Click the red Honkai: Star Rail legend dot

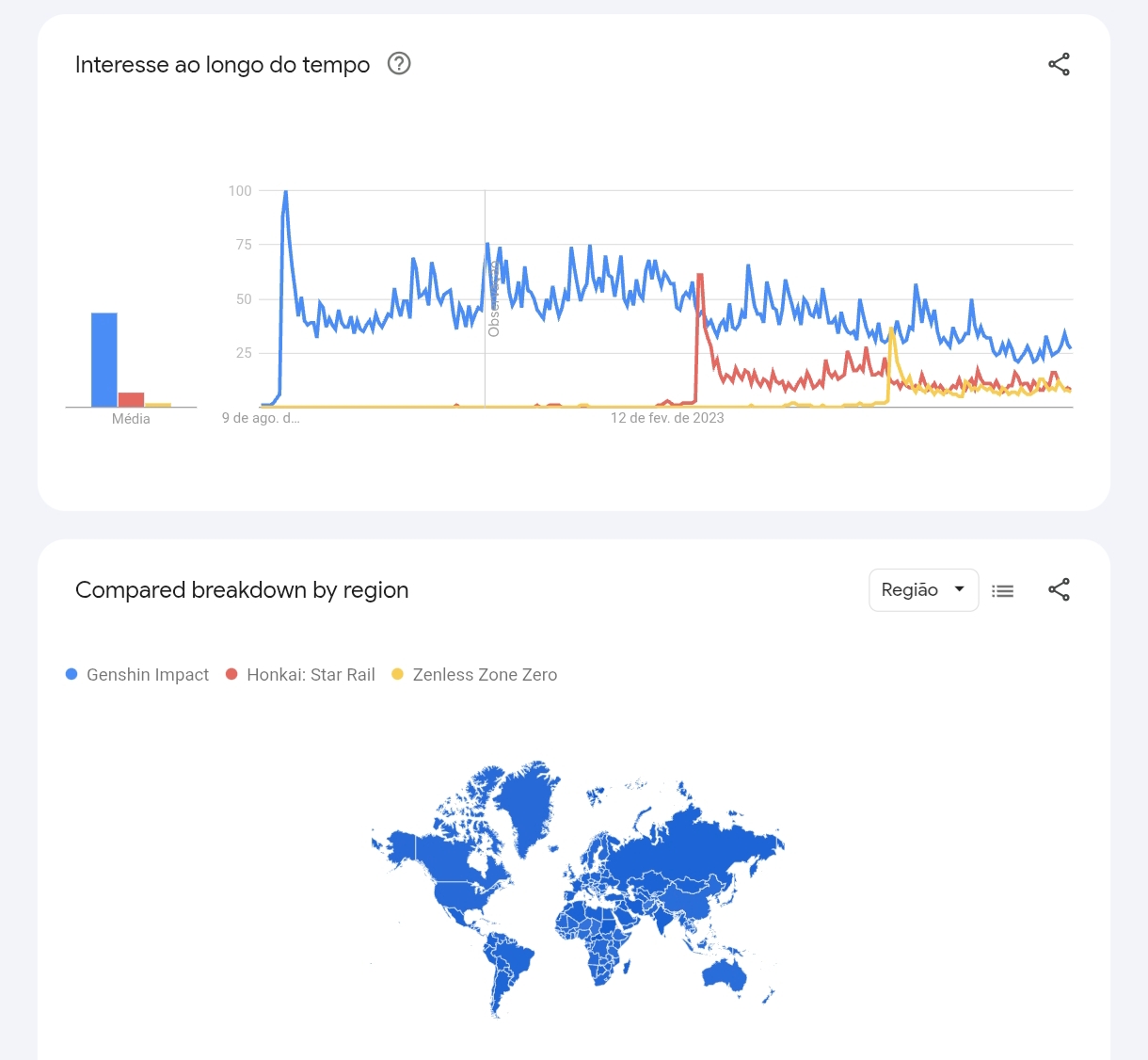point(231,674)
